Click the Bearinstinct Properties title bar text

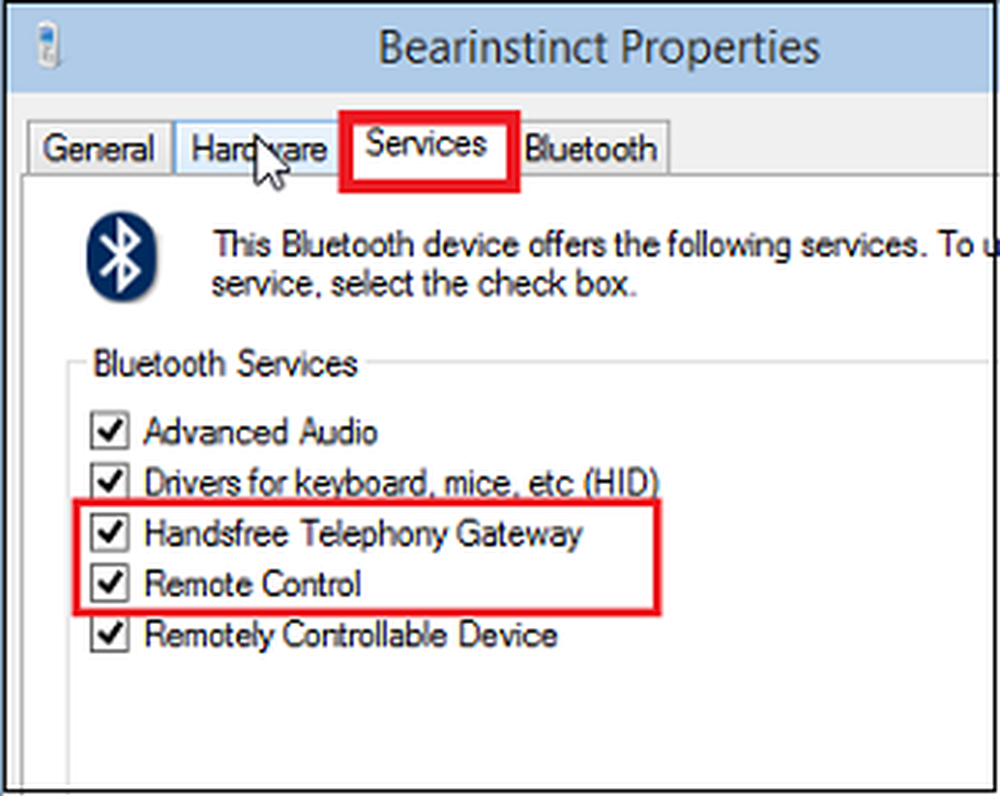click(x=598, y=48)
